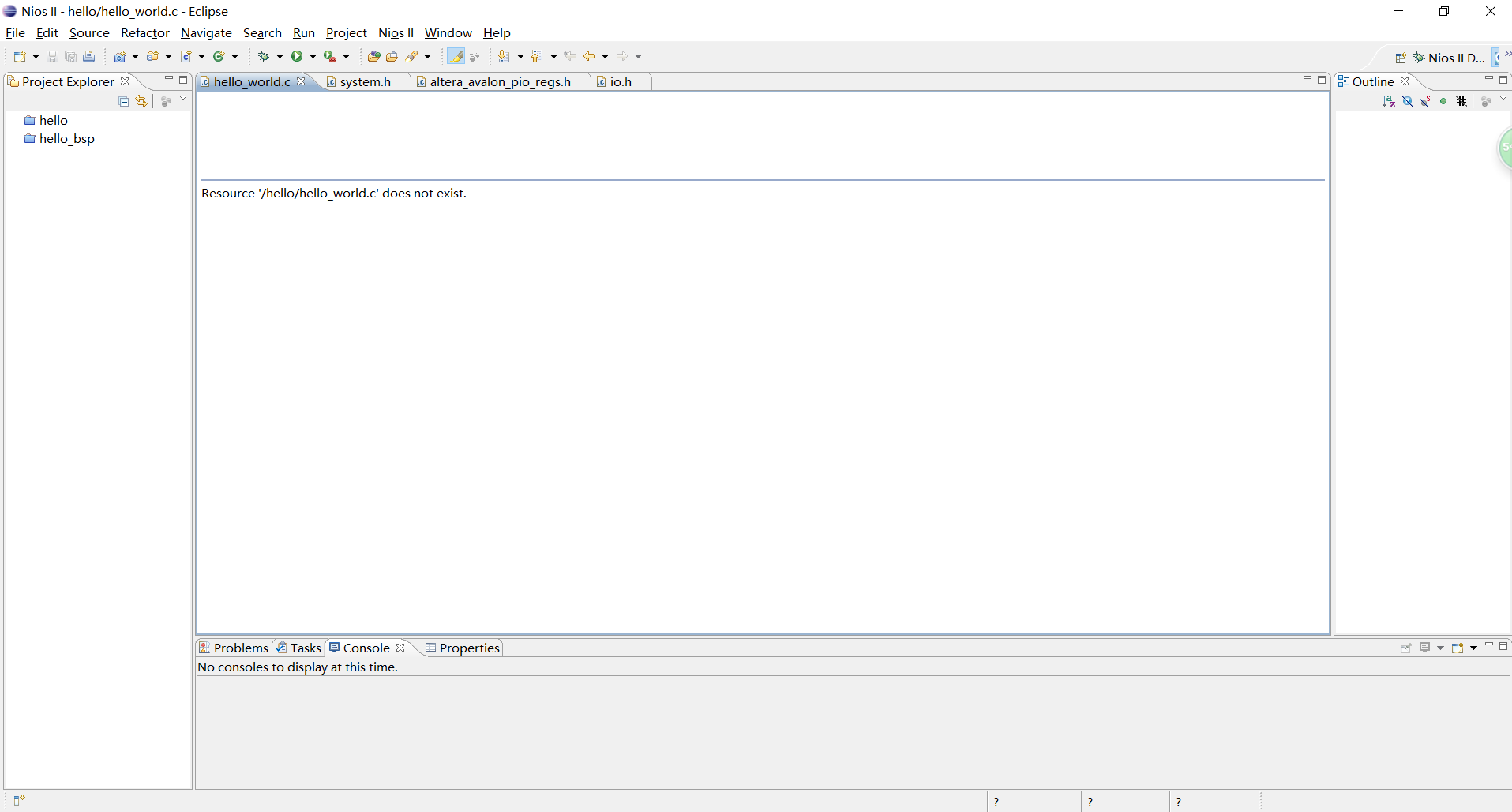Click the green Run button
The width and height of the screenshot is (1512, 812).
click(x=297, y=56)
